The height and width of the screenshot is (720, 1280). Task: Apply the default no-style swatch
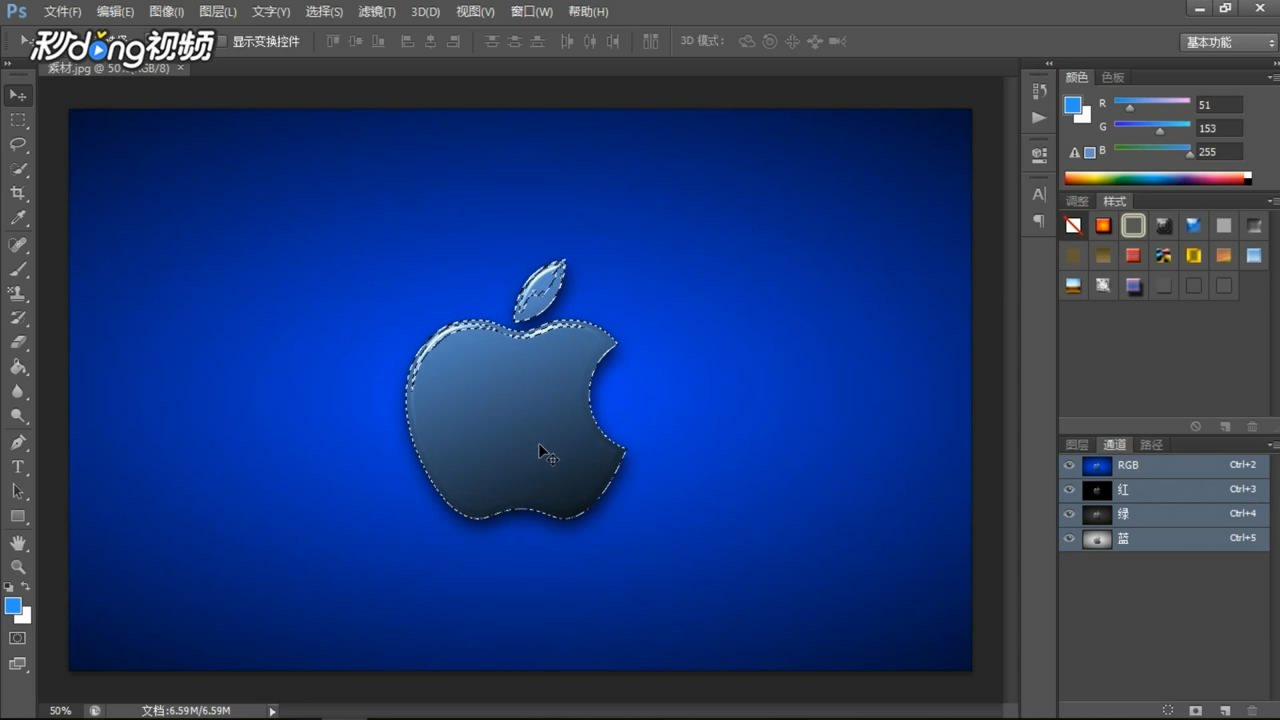[x=1073, y=226]
